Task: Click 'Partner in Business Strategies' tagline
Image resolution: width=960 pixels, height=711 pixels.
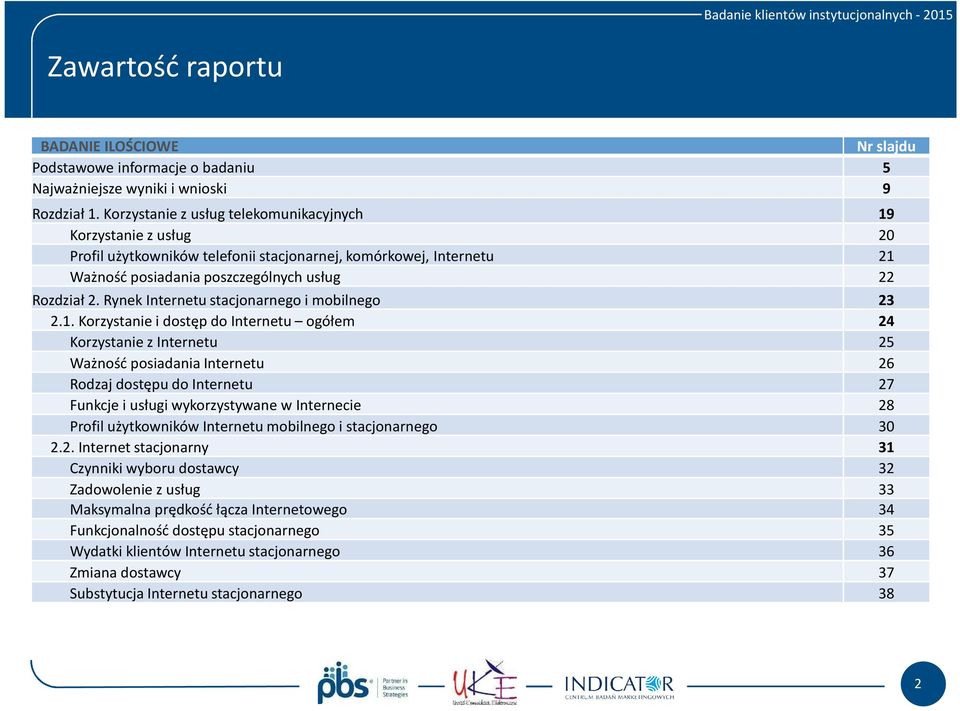Action: click(395, 687)
